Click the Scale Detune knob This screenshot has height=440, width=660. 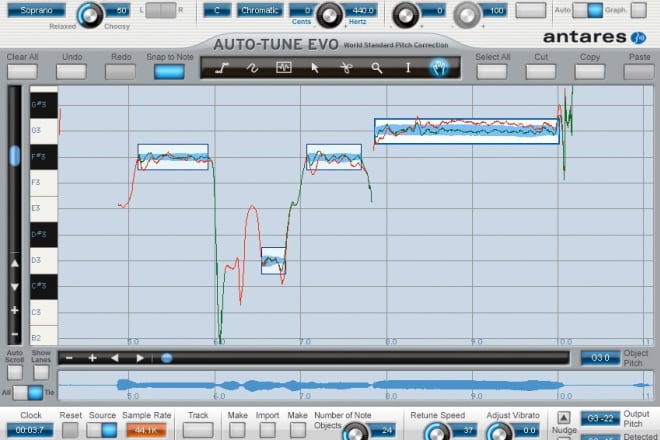coord(329,15)
